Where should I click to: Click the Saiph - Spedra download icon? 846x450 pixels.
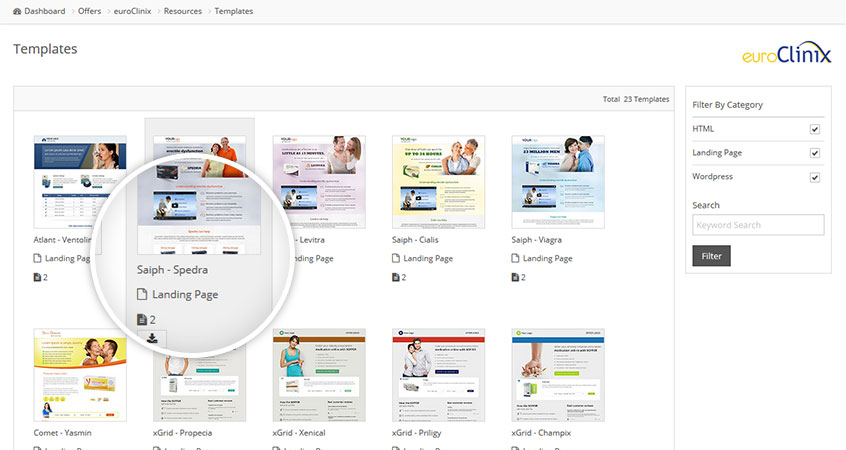coord(152,338)
